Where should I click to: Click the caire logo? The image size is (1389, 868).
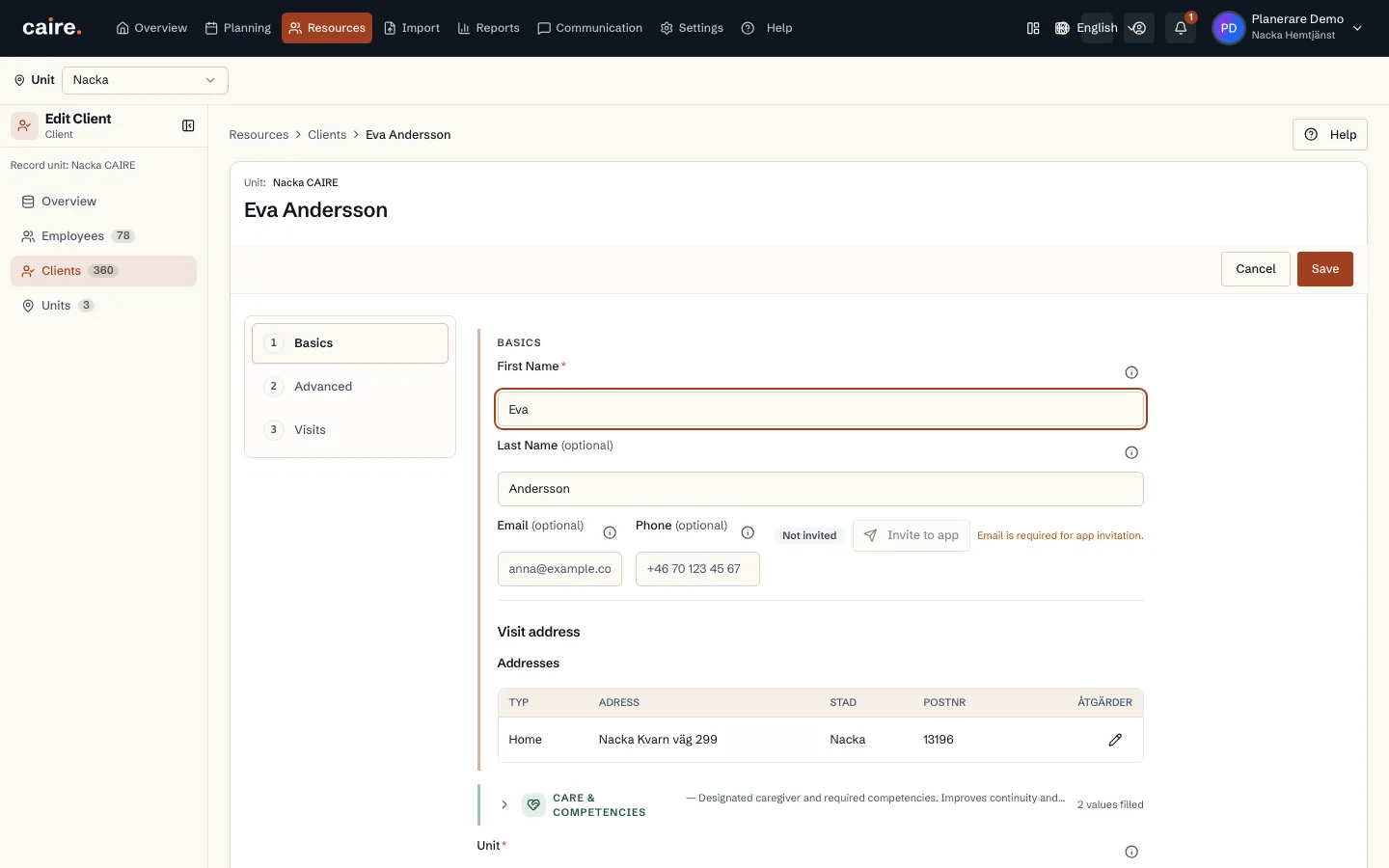point(52,28)
